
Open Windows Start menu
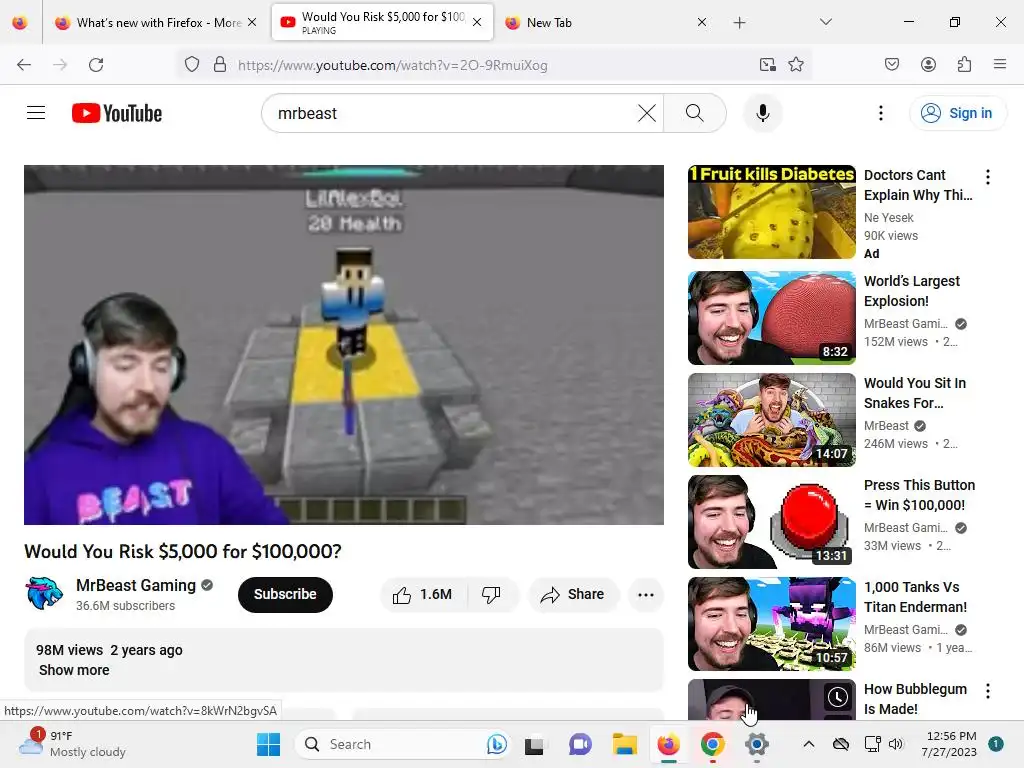268,744
